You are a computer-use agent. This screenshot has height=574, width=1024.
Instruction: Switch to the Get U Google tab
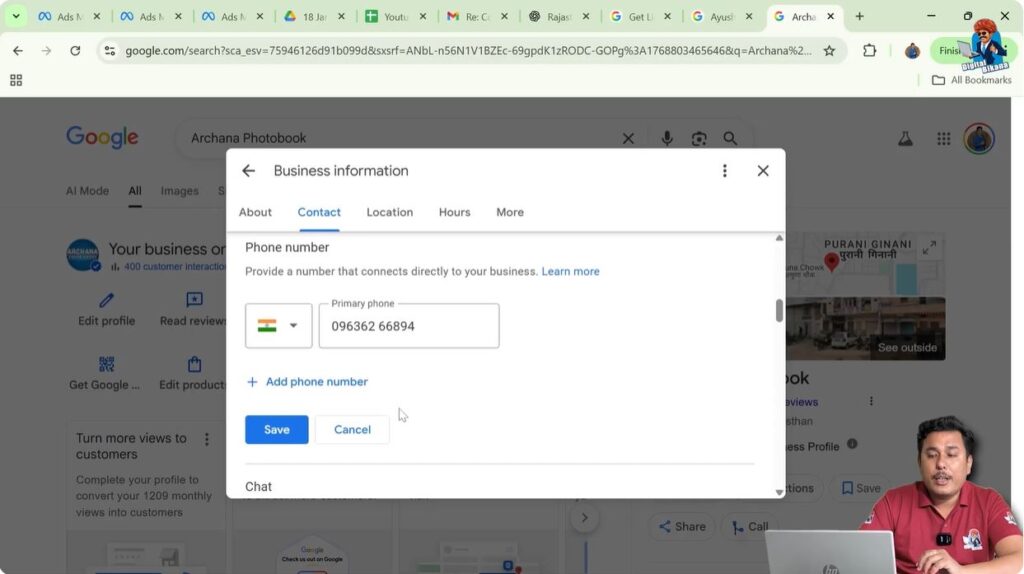[x=641, y=16]
